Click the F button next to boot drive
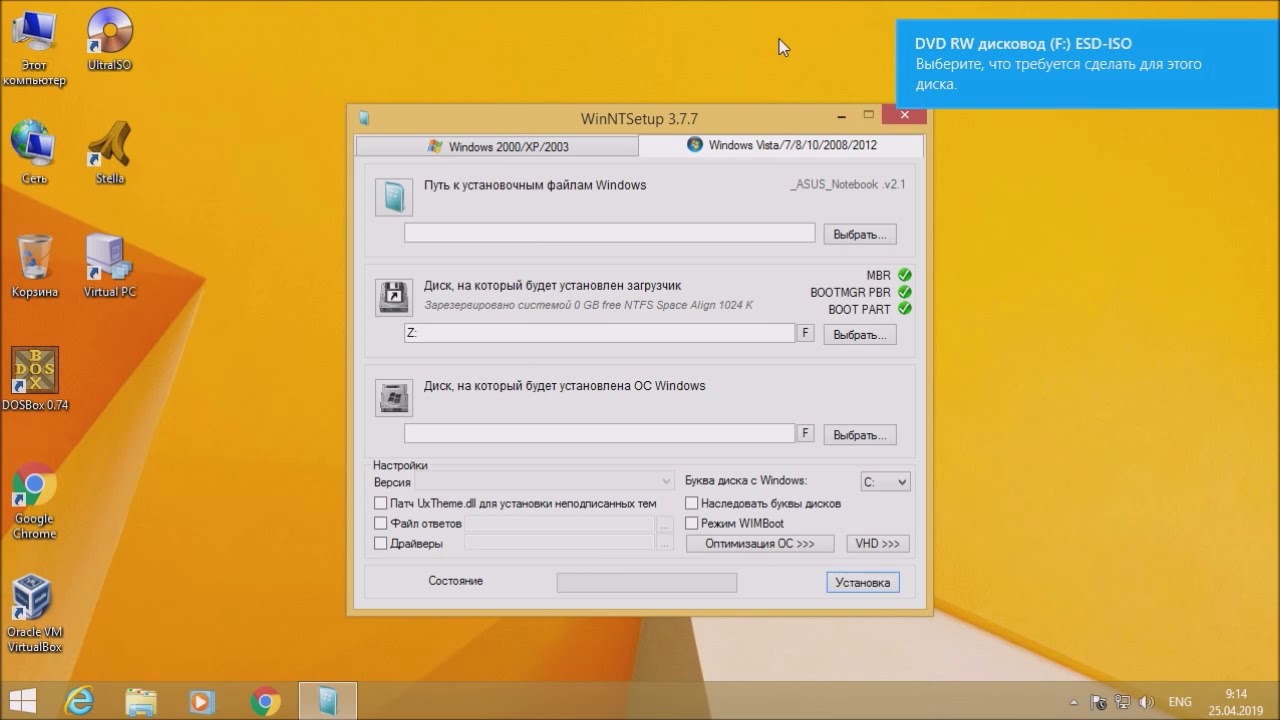This screenshot has width=1280, height=720. pyautogui.click(x=805, y=333)
